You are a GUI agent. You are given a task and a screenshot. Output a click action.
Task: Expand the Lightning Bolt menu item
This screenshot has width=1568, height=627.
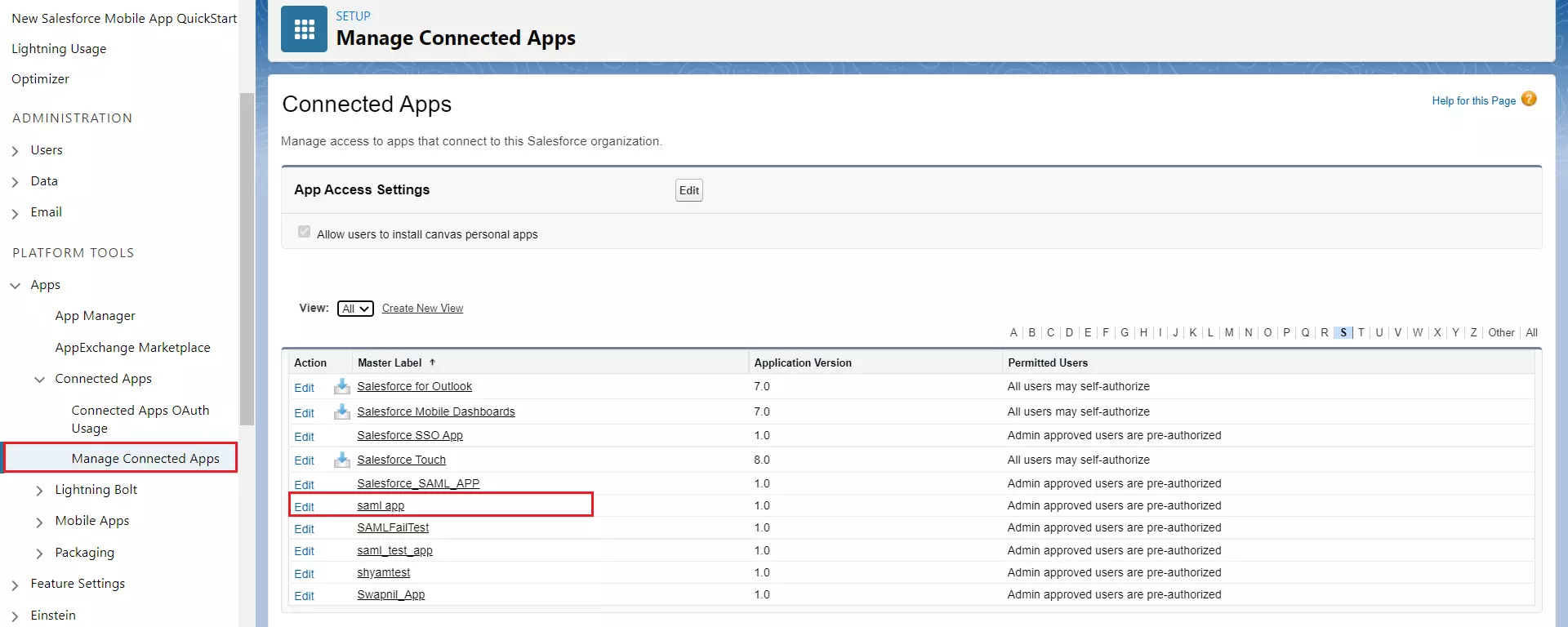[40, 491]
